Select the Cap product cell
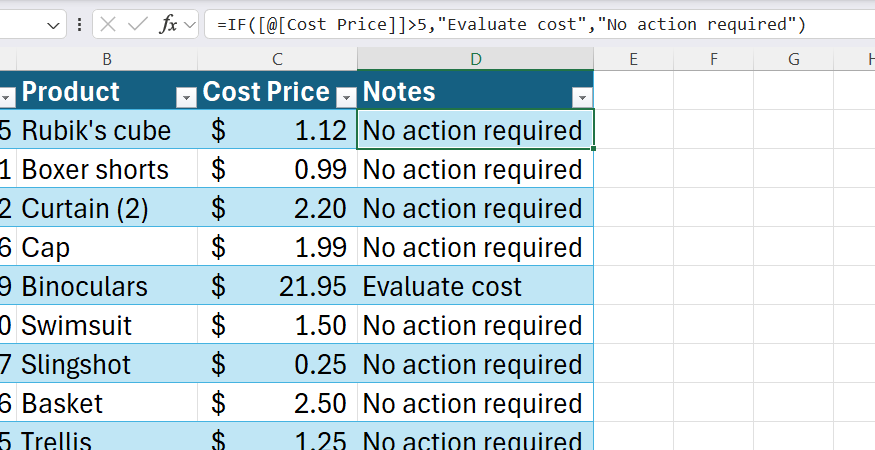This screenshot has width=875, height=450. click(x=107, y=247)
